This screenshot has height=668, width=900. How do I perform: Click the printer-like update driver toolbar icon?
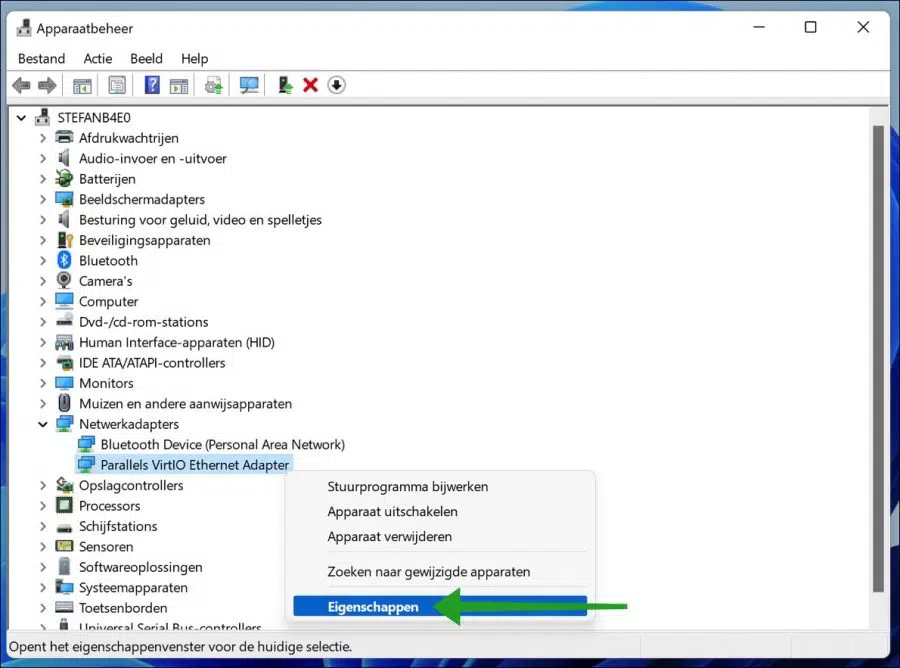pyautogui.click(x=214, y=86)
